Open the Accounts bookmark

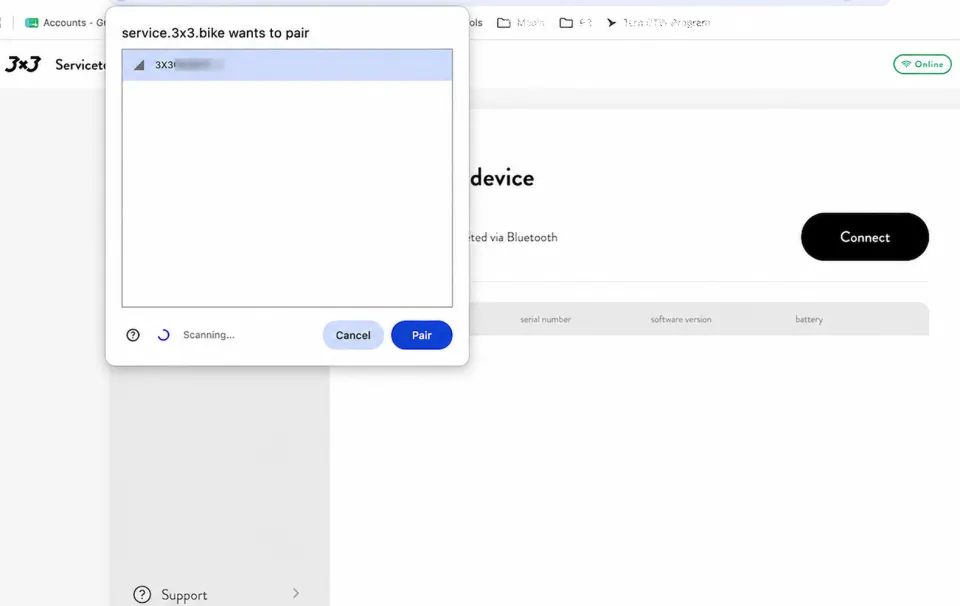(x=64, y=23)
